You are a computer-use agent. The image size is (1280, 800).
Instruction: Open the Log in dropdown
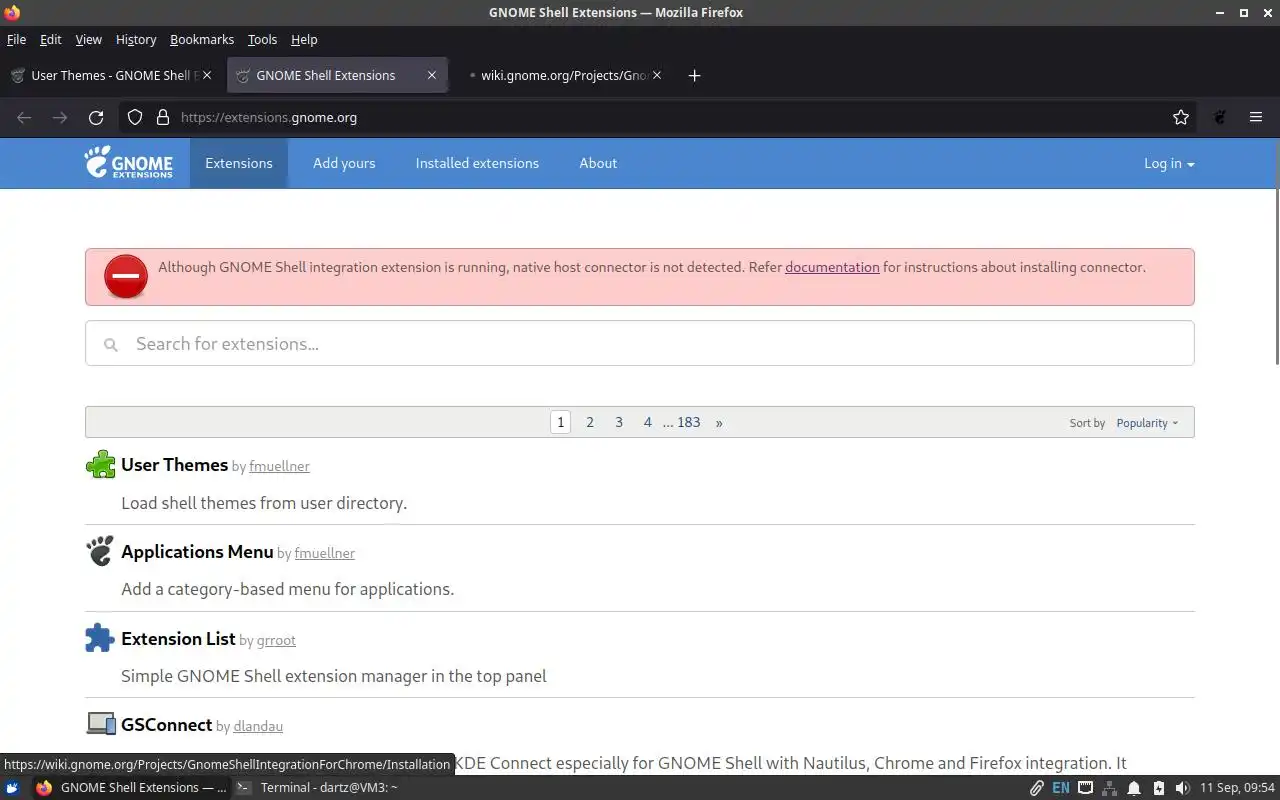(1169, 163)
